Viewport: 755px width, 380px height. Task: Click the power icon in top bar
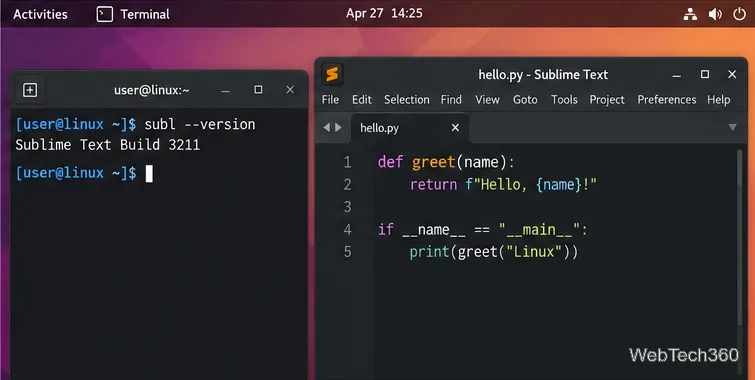(x=740, y=14)
